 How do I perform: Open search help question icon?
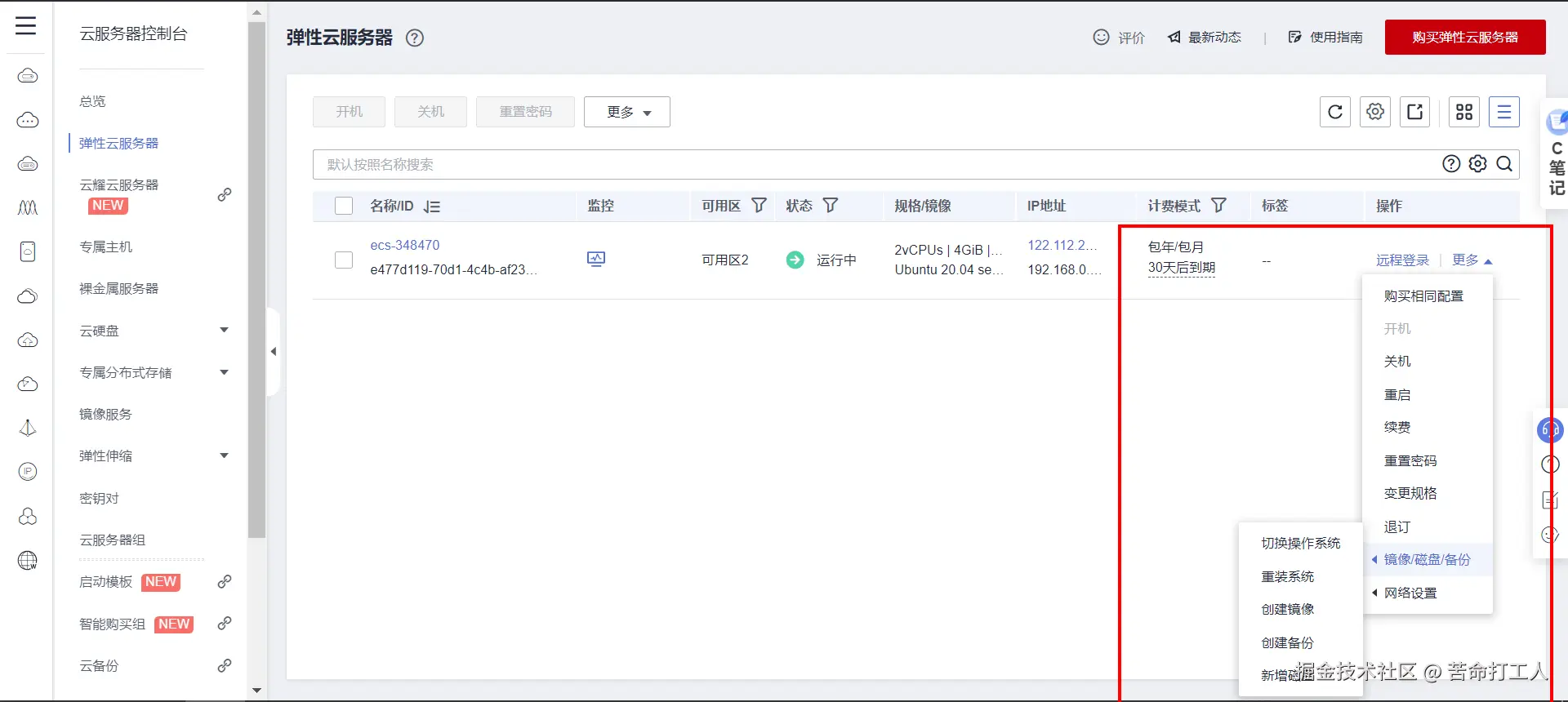point(1451,164)
